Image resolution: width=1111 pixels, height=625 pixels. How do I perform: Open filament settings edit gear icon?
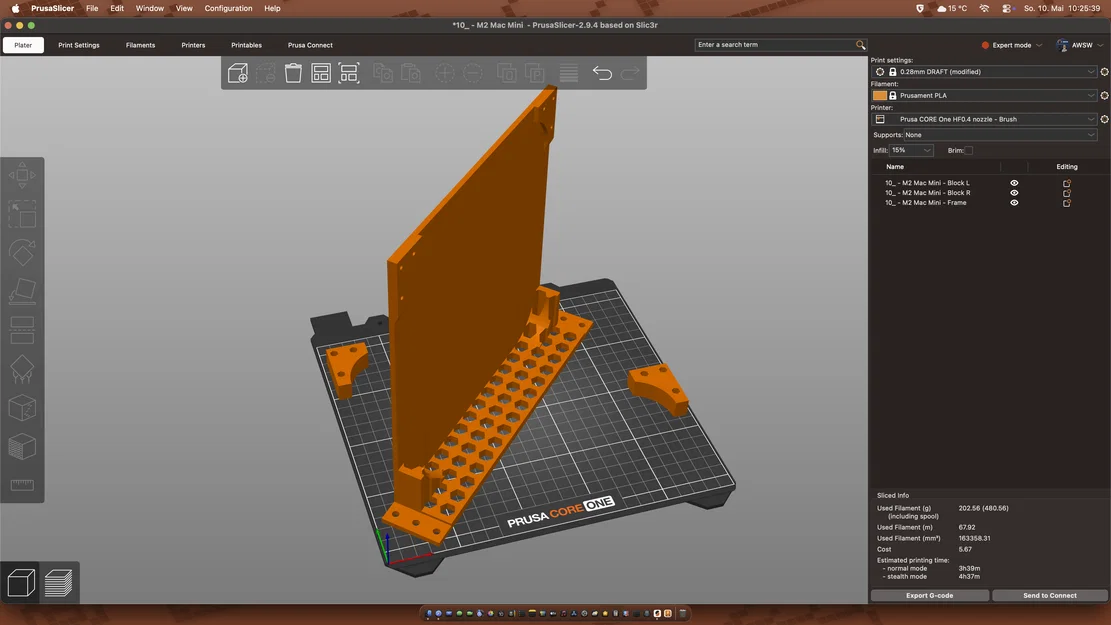1104,95
